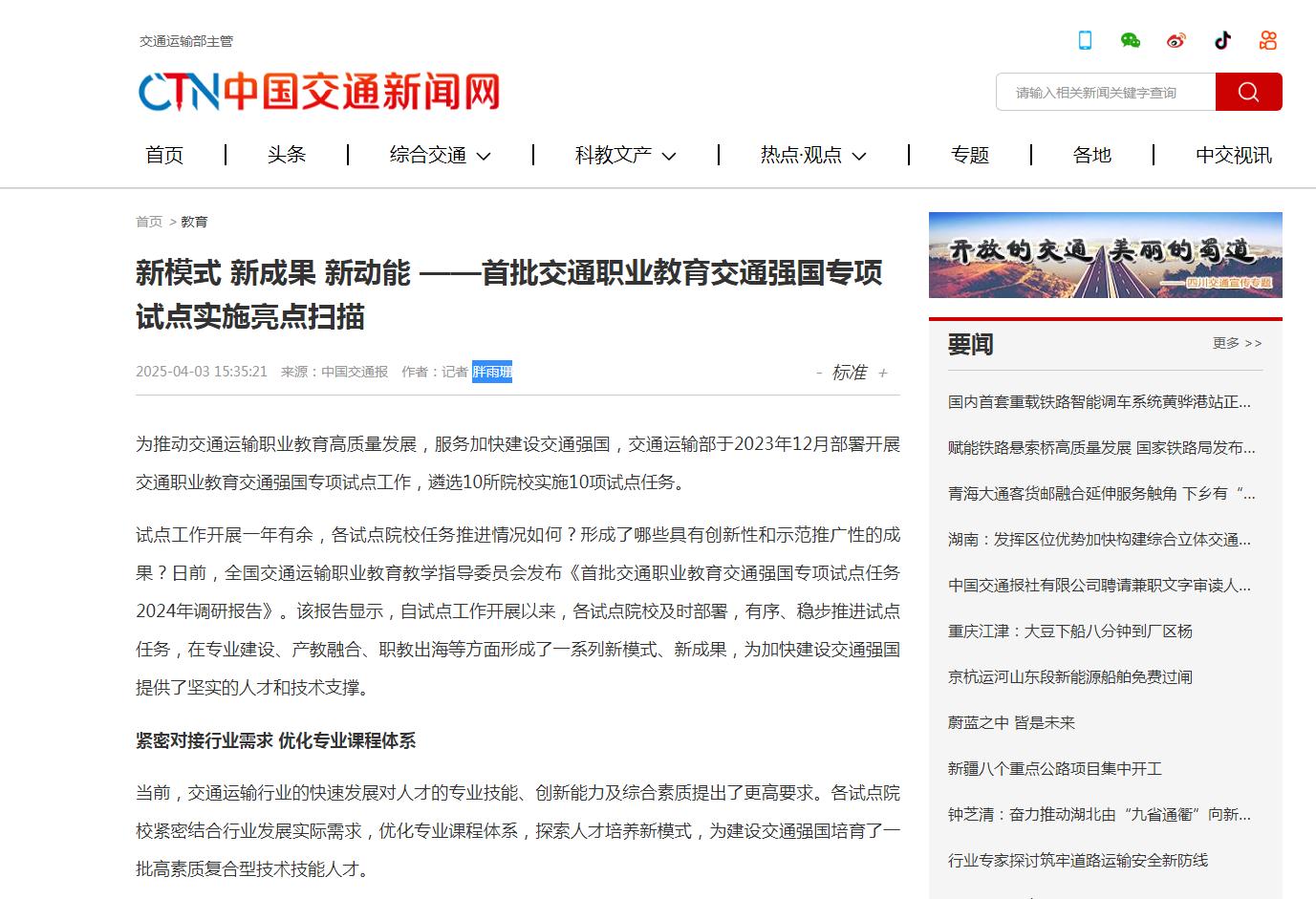The width and height of the screenshot is (1316, 899).
Task: Click the red search magnifier button
Action: click(x=1248, y=92)
